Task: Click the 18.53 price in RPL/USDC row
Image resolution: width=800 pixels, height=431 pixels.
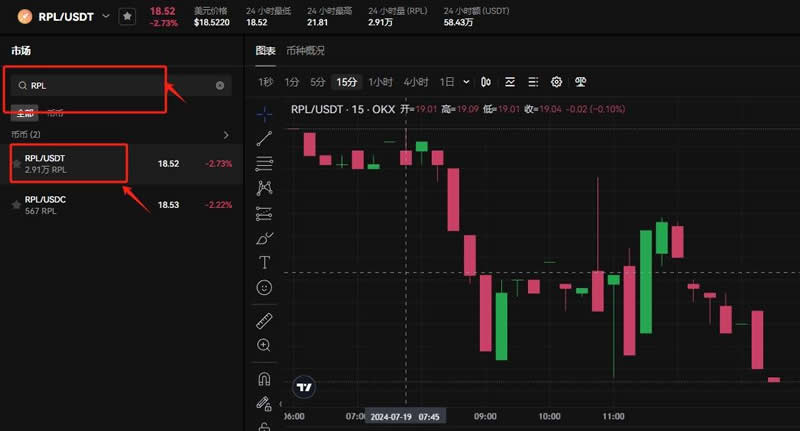Action: click(x=168, y=205)
